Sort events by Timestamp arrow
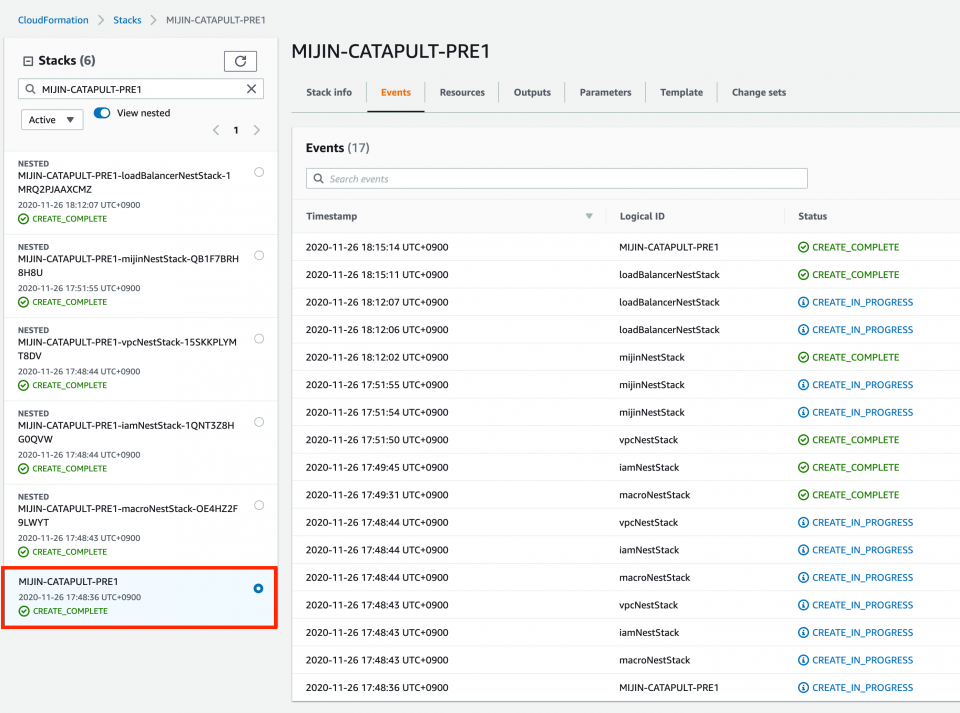960x713 pixels. click(589, 216)
